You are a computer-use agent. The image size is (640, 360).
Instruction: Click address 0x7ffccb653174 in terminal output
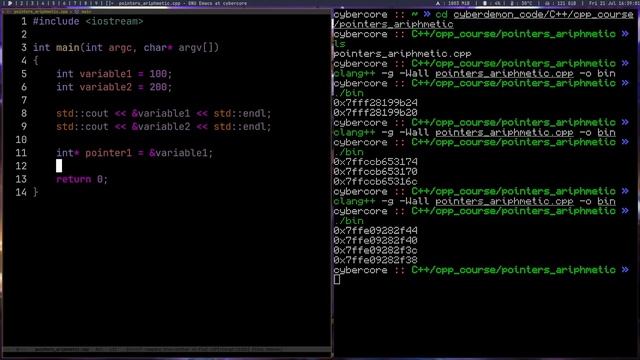coord(376,162)
